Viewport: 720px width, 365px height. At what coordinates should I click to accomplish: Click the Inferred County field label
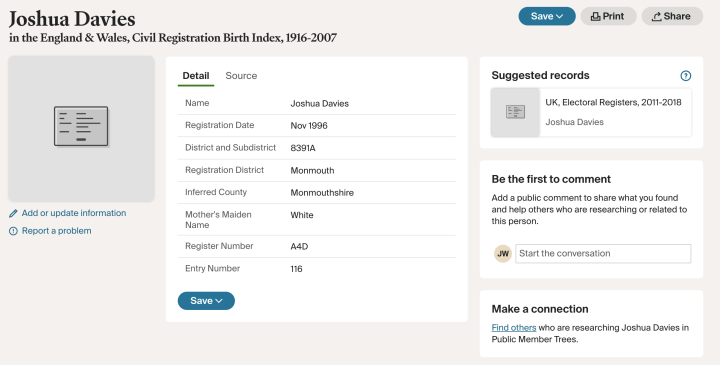(216, 192)
